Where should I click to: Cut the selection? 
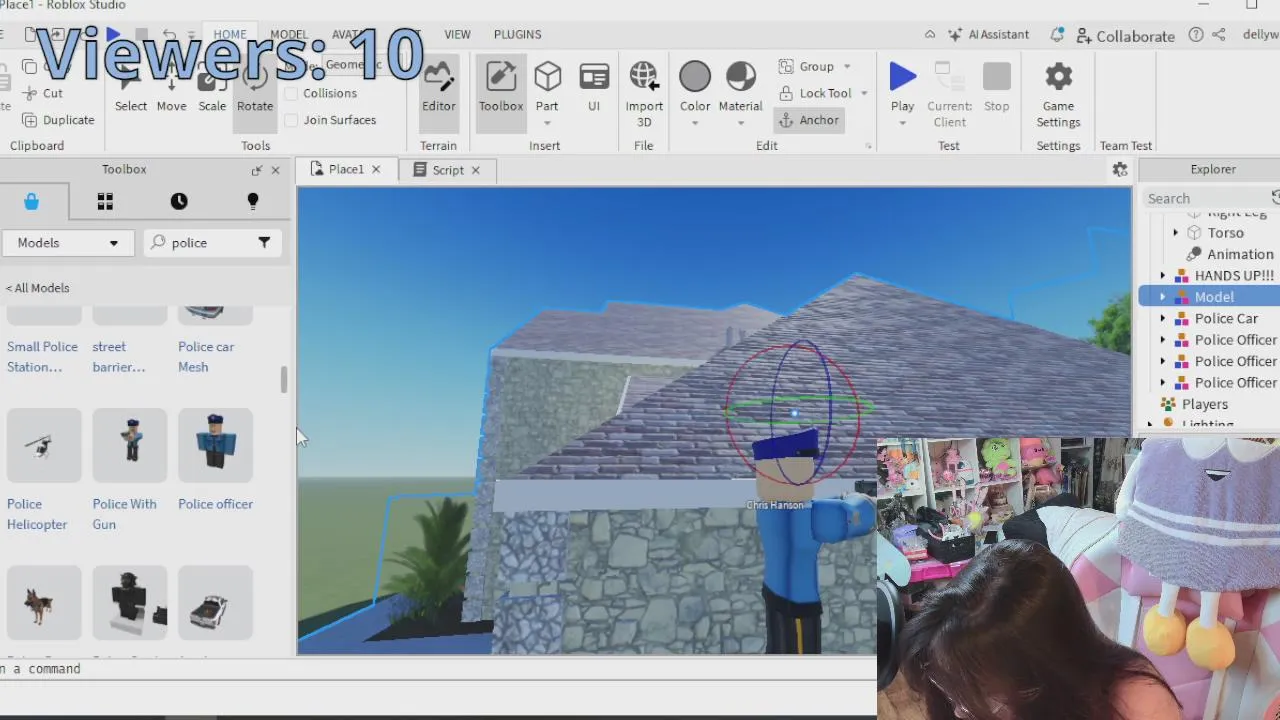coord(42,93)
